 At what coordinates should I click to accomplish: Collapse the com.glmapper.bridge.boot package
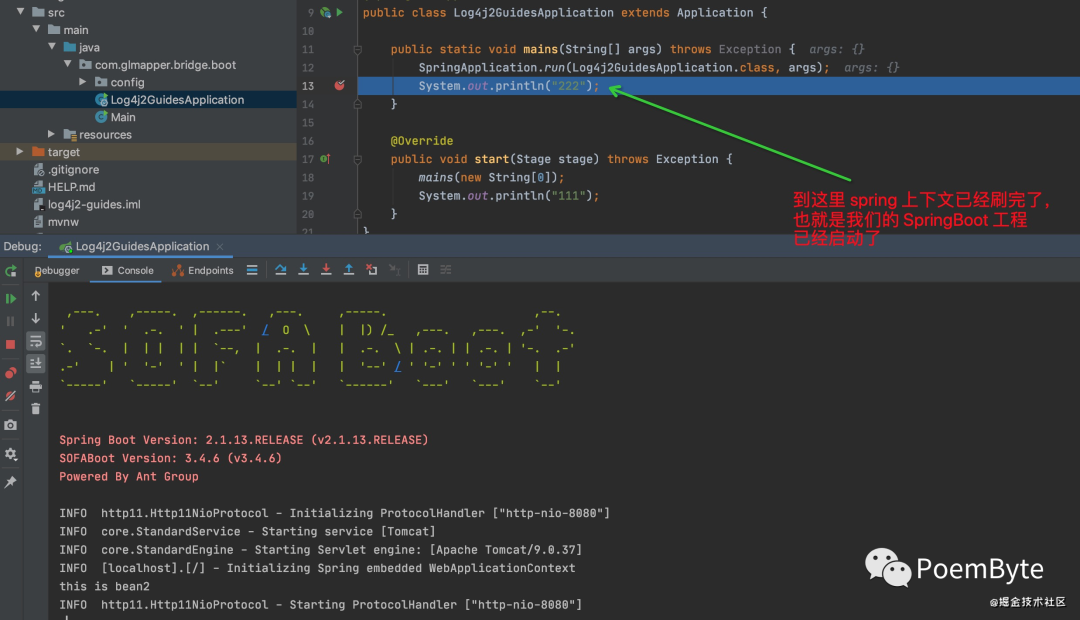[x=68, y=64]
